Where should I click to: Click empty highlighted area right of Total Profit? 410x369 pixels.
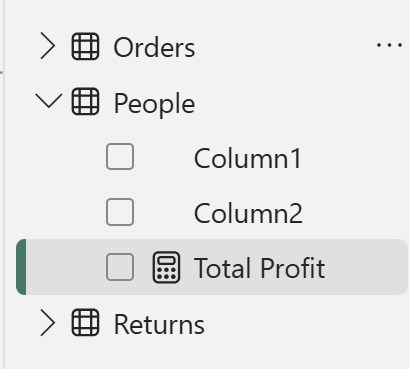[365, 267]
